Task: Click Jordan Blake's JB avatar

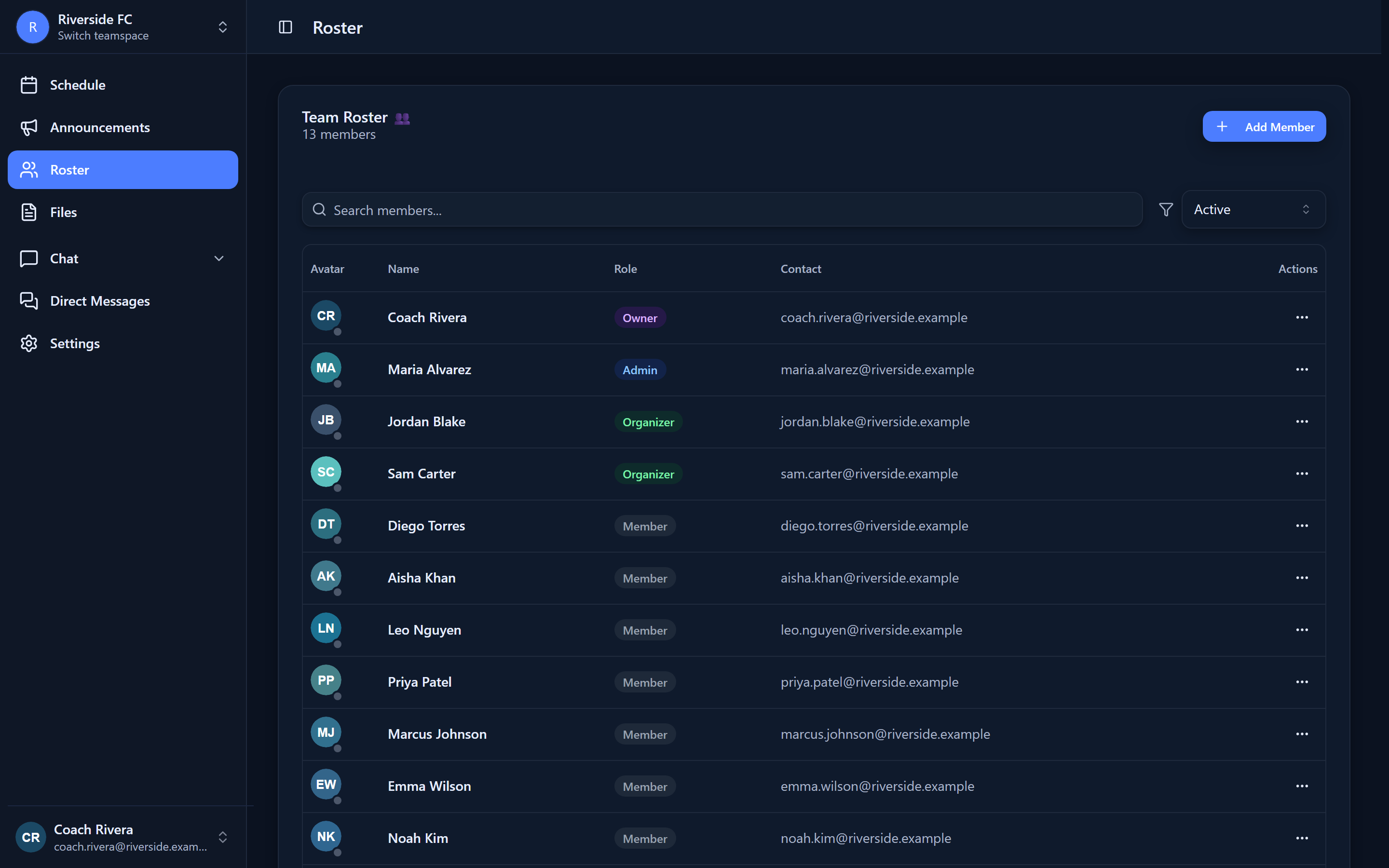Action: [326, 420]
